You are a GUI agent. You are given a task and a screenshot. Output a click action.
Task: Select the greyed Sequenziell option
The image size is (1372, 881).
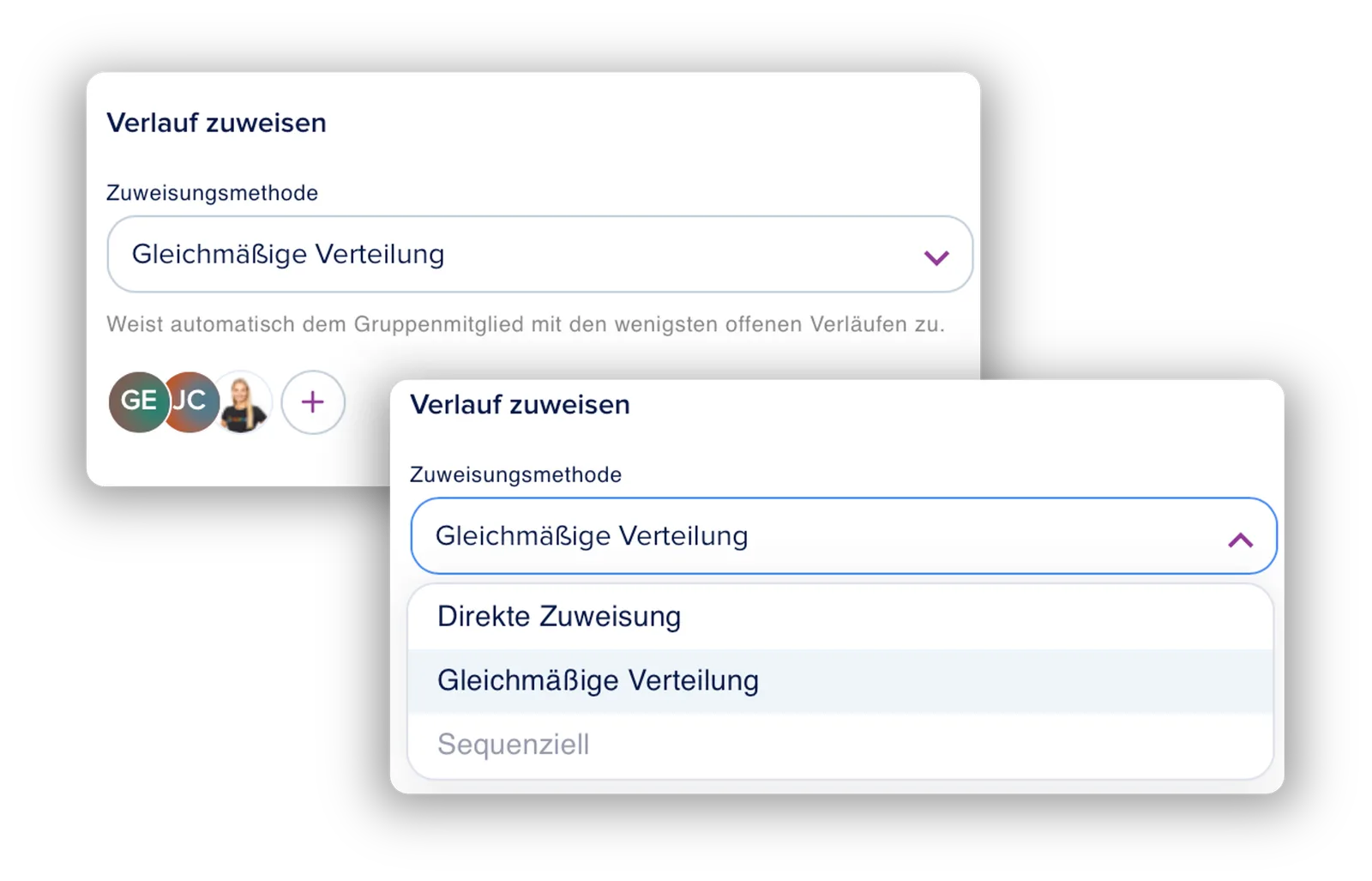tap(840, 745)
